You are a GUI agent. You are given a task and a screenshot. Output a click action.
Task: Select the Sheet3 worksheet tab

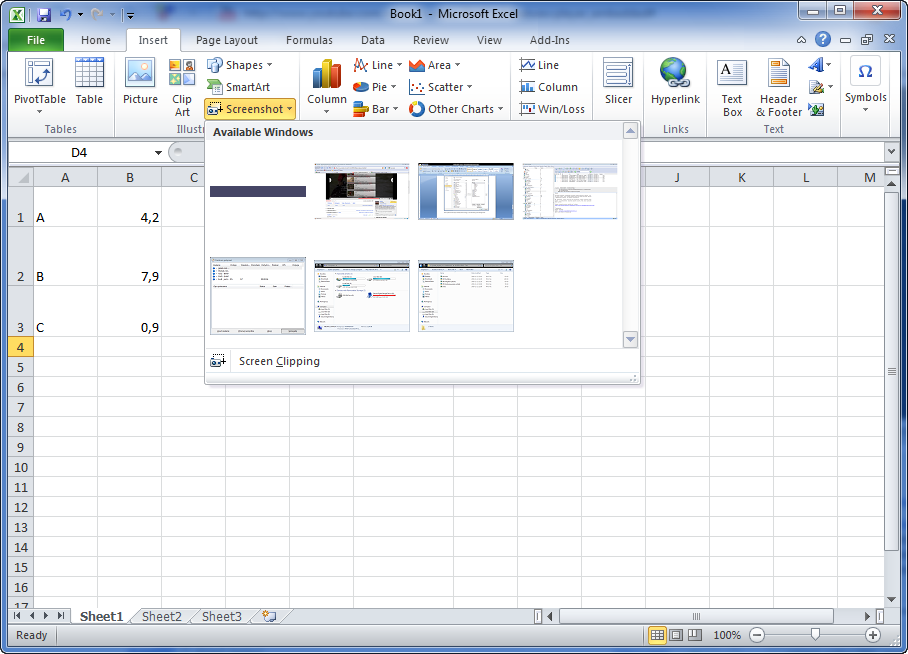[x=222, y=616]
